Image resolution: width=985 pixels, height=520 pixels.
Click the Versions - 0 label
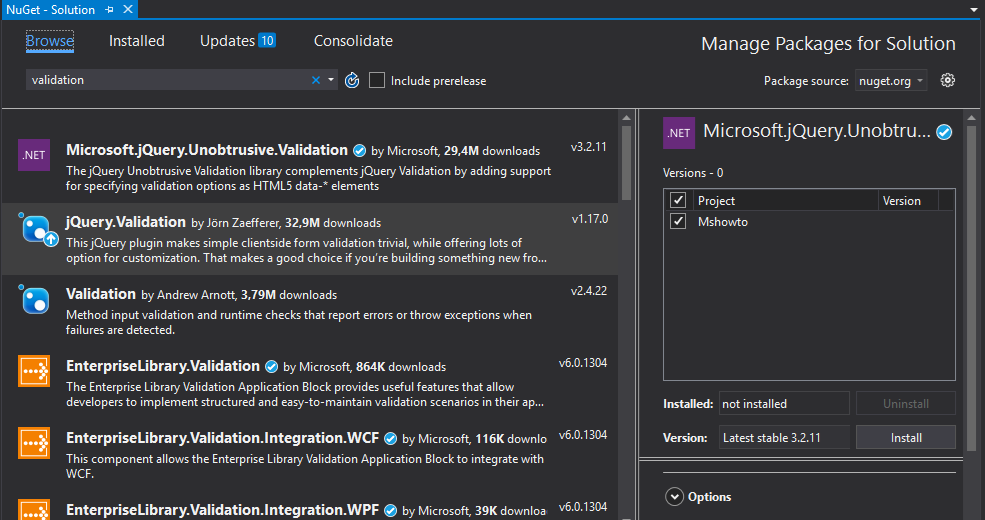click(x=693, y=173)
